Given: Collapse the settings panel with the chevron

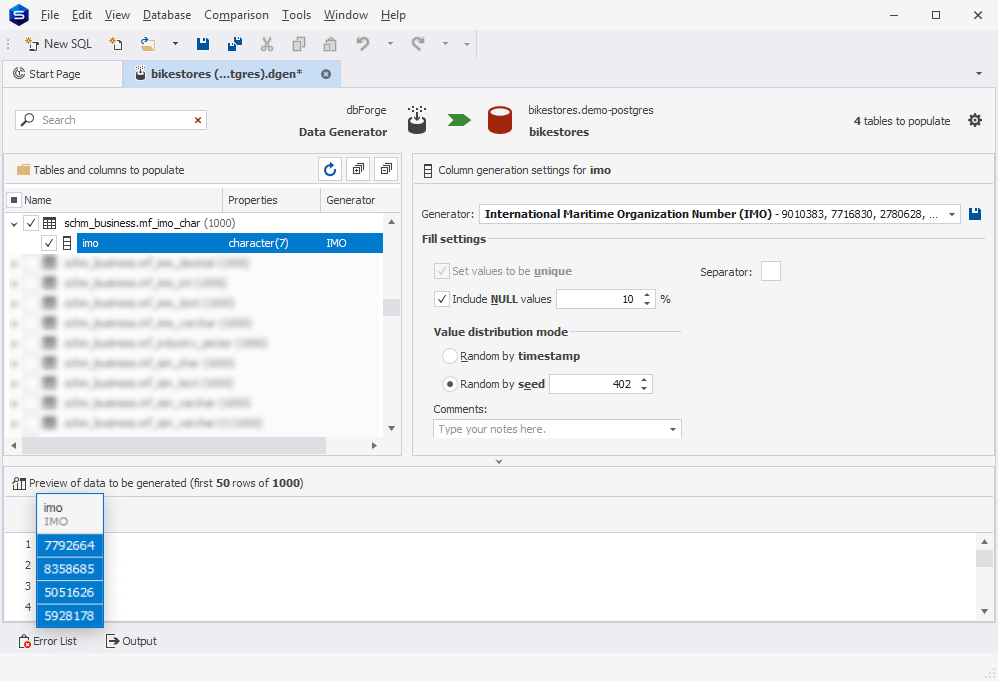Looking at the screenshot, I should (x=499, y=461).
